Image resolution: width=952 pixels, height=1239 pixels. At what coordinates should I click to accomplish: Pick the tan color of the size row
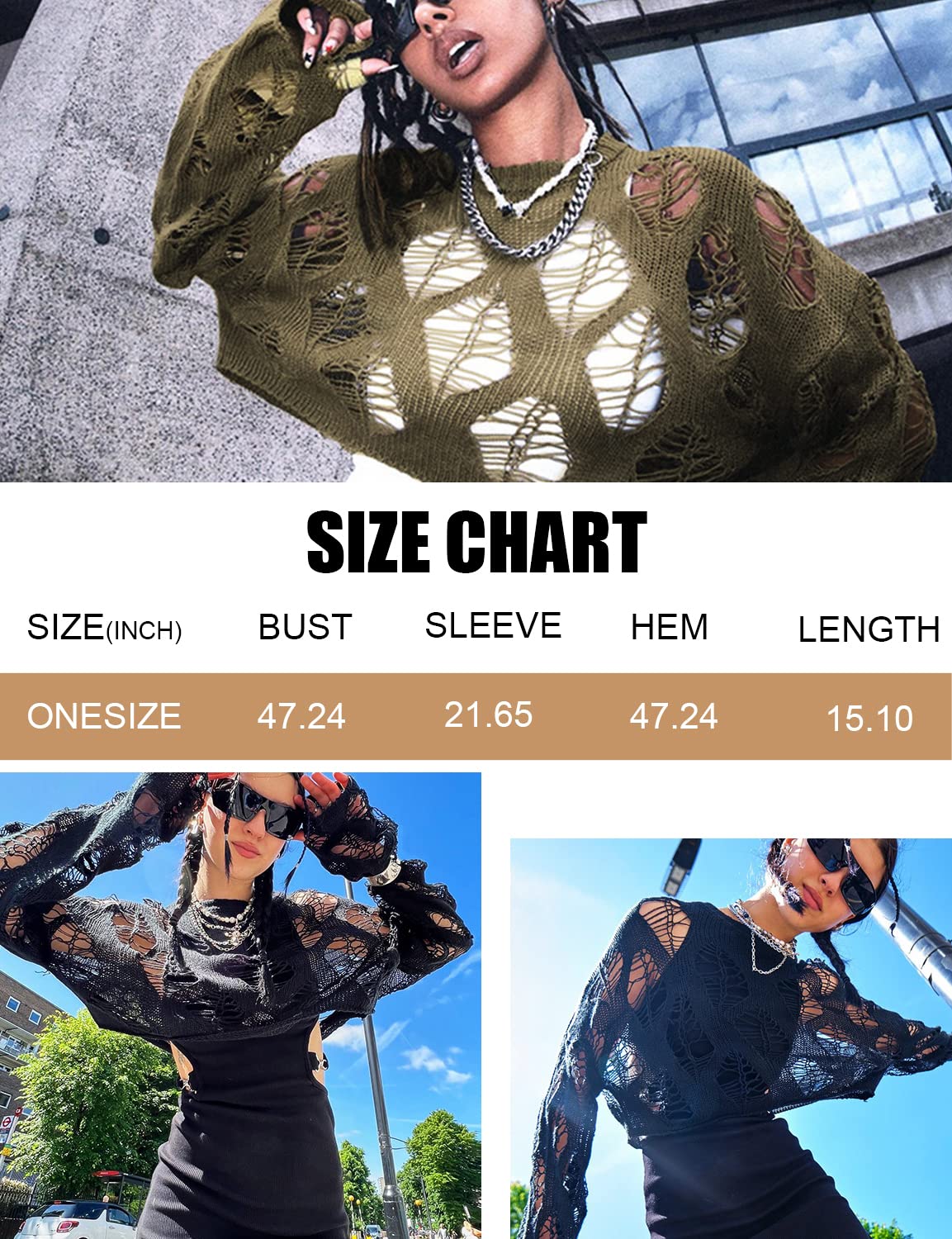[476, 716]
